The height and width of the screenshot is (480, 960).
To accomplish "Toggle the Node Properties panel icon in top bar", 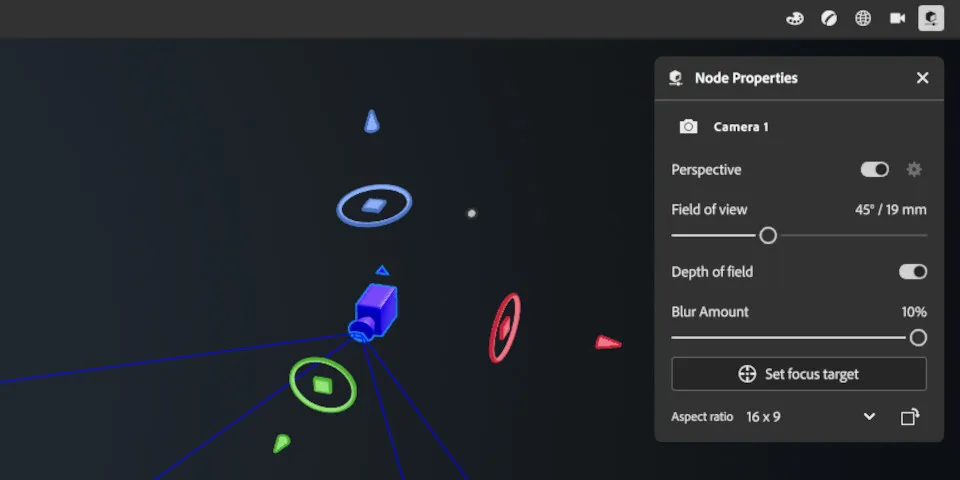I will [x=931, y=18].
